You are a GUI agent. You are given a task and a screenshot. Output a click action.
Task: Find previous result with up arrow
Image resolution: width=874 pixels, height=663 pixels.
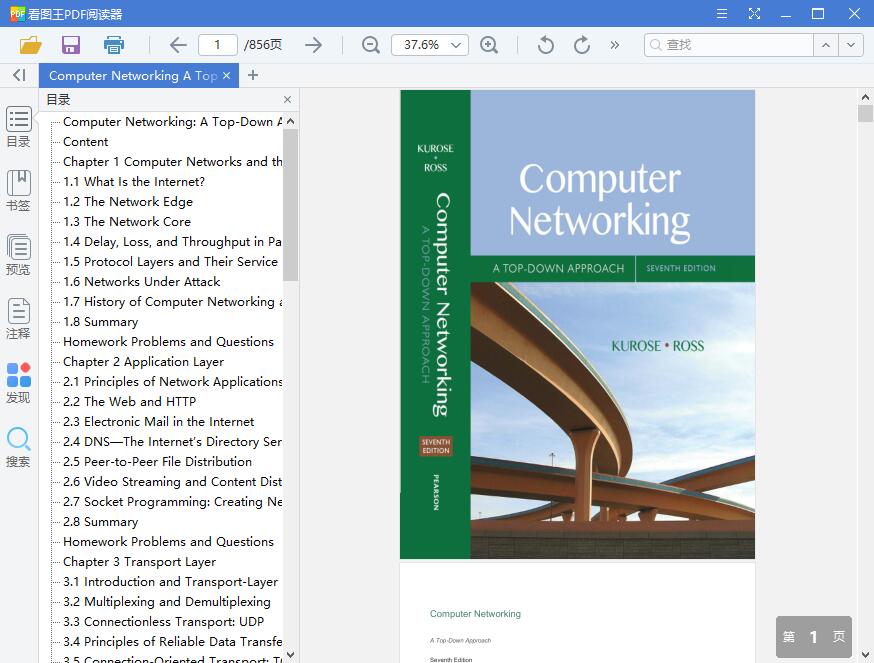(826, 45)
